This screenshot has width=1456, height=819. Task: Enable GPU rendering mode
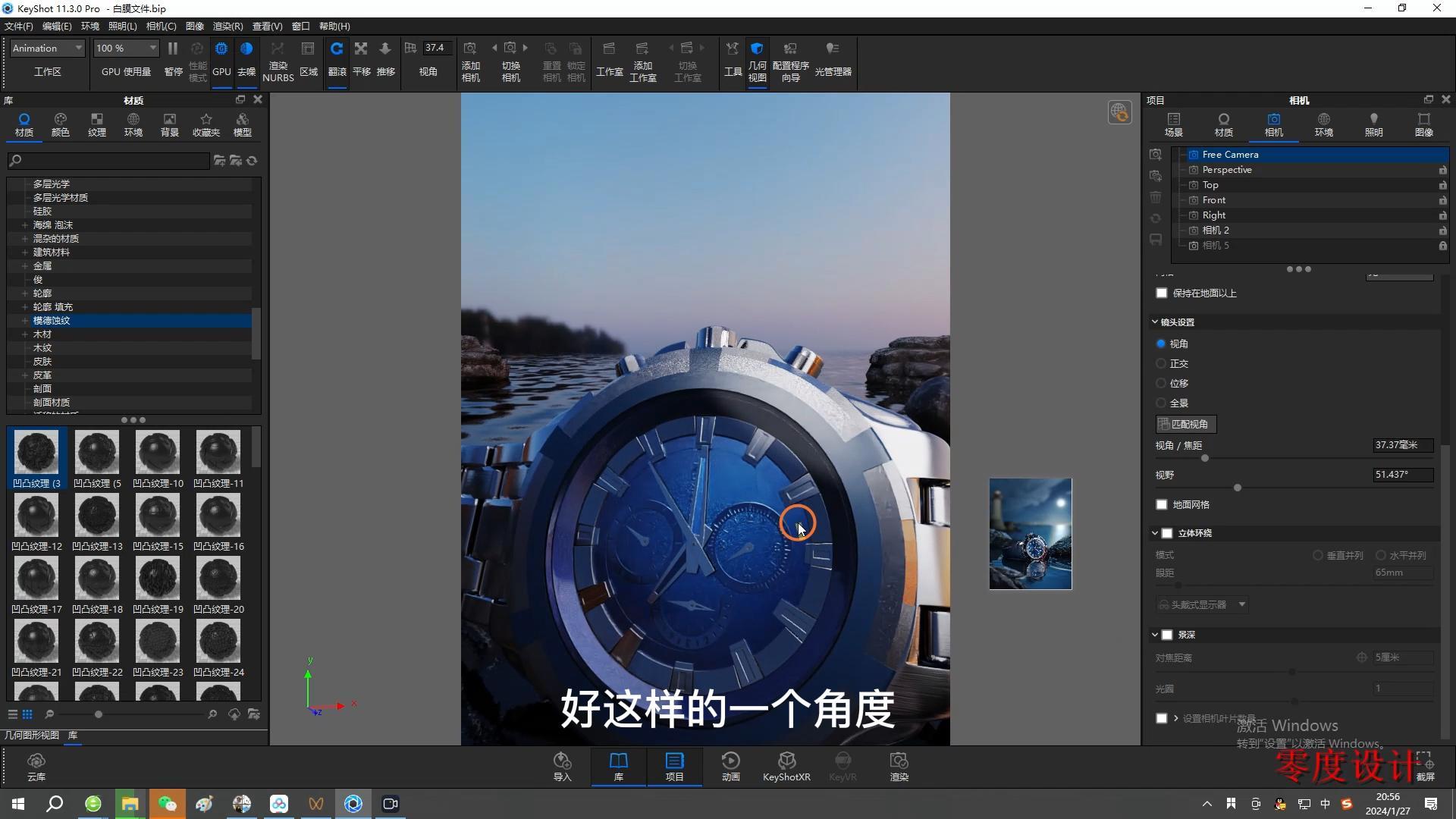pos(221,59)
